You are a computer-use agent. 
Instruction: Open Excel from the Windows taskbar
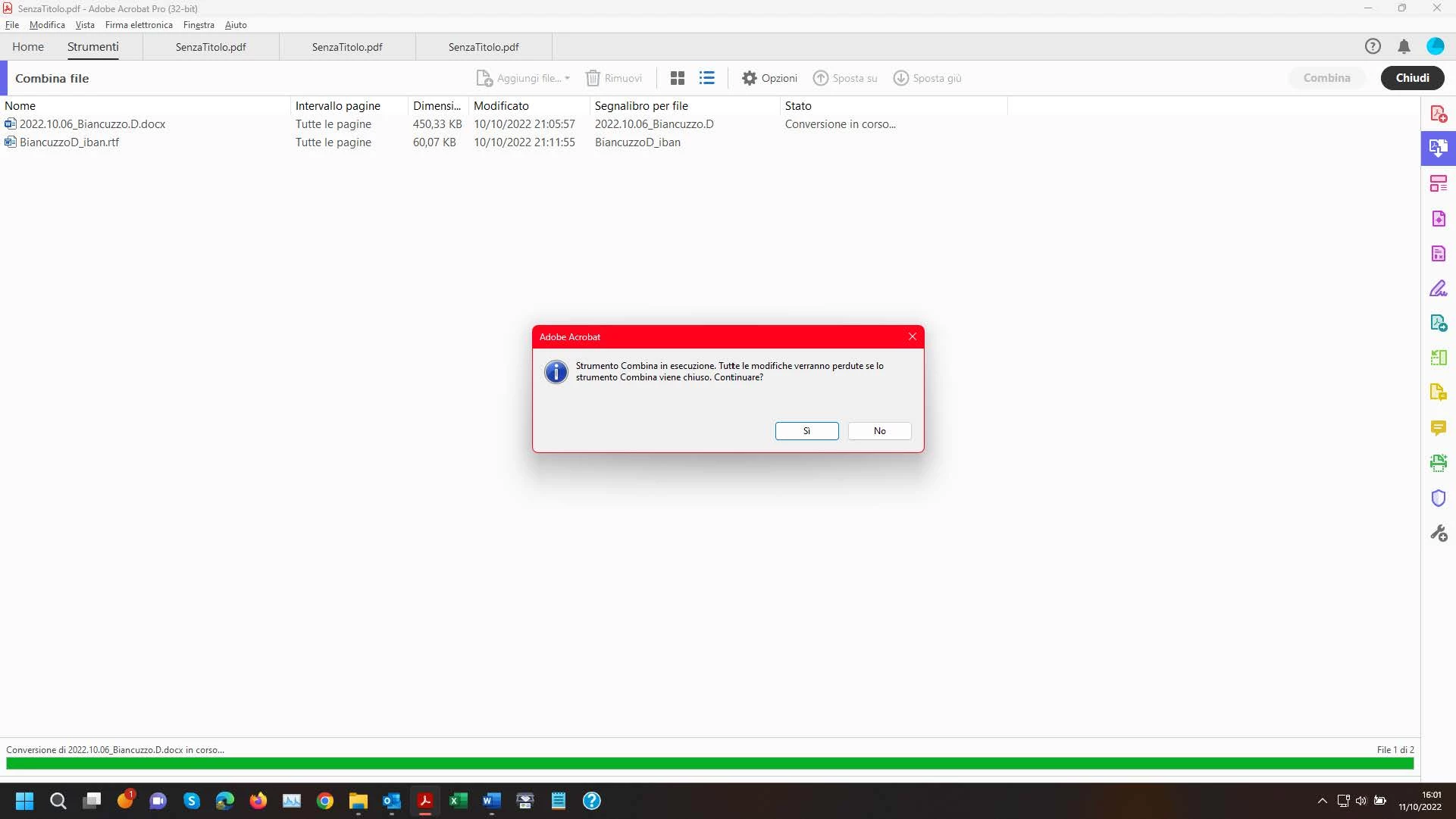coord(459,801)
